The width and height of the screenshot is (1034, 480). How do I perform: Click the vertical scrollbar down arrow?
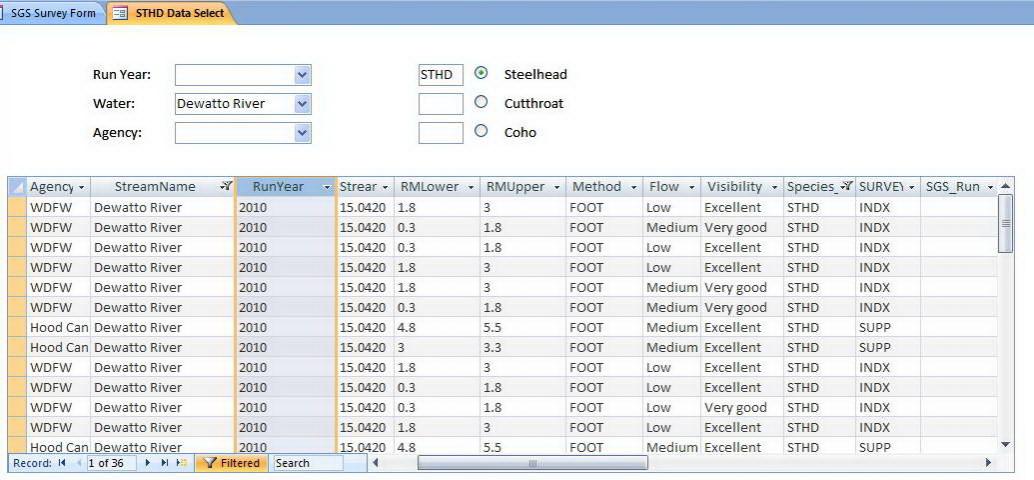1005,445
